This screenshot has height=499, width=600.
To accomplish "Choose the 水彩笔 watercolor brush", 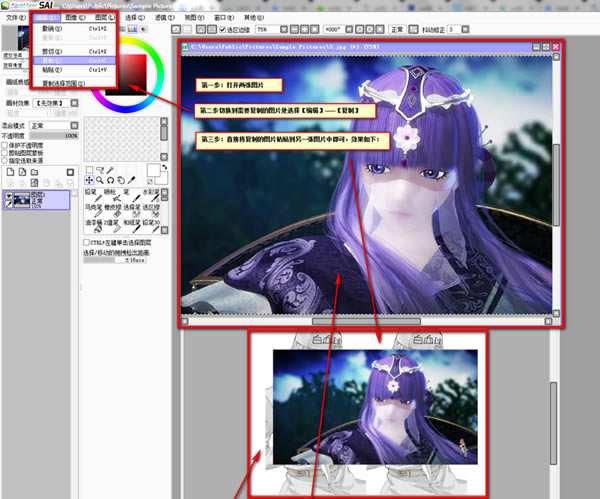I will click(151, 194).
